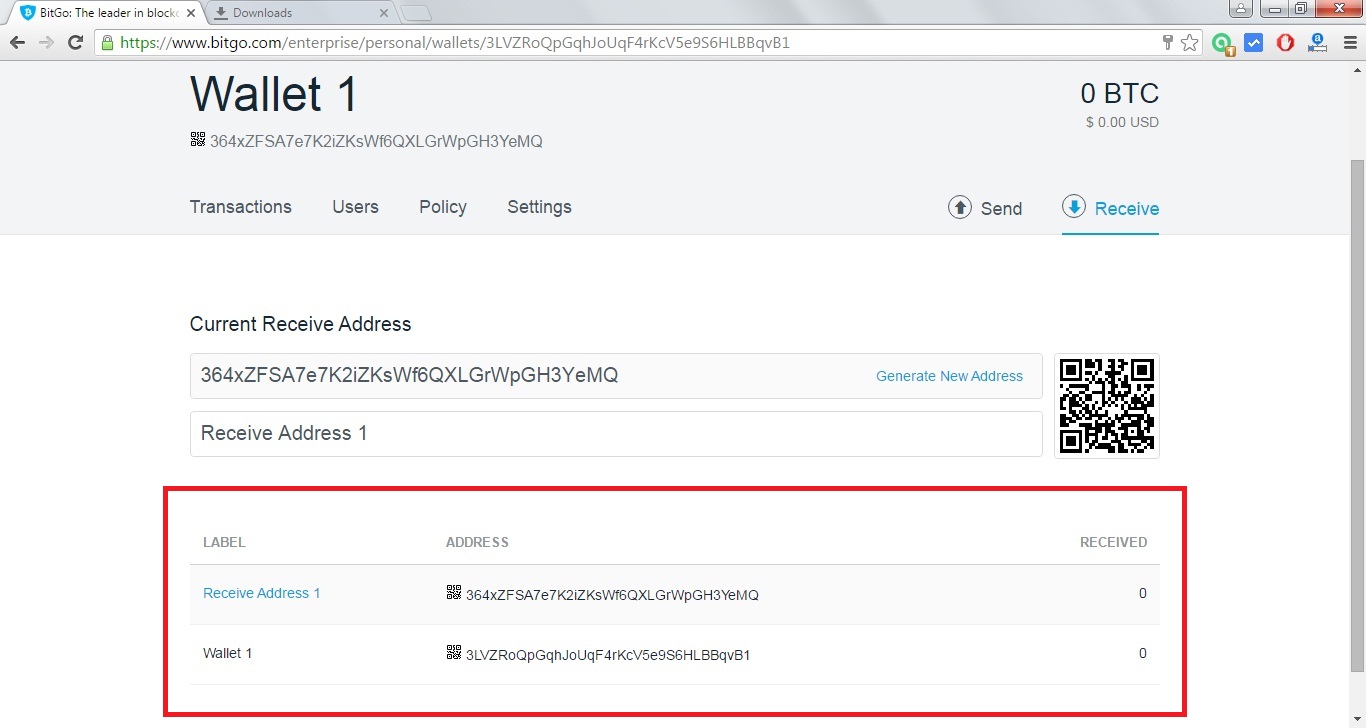Close the BitGo tab
Screen dimensions: 1366x728
(x=191, y=13)
